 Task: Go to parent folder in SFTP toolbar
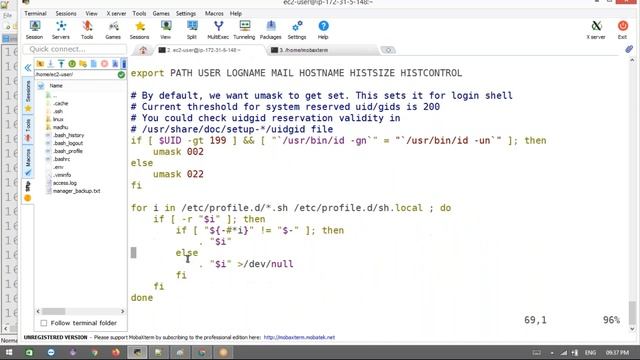point(40,64)
